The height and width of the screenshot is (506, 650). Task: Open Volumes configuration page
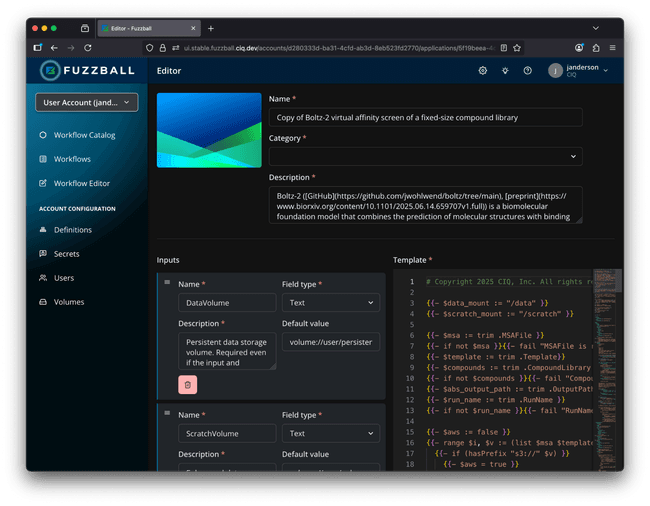[69, 302]
